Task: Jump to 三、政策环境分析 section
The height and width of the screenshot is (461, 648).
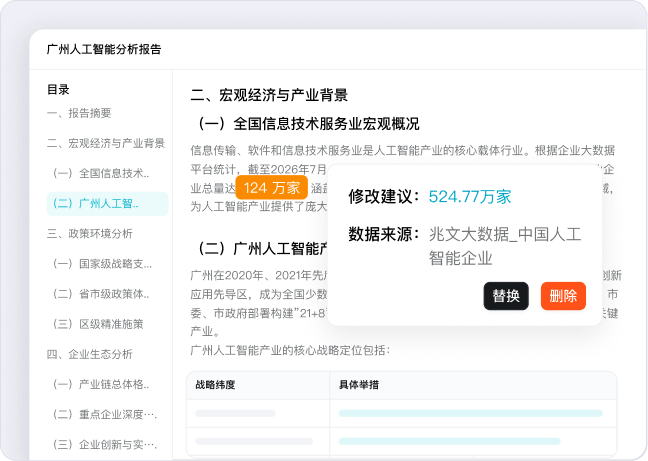Action: (x=90, y=234)
